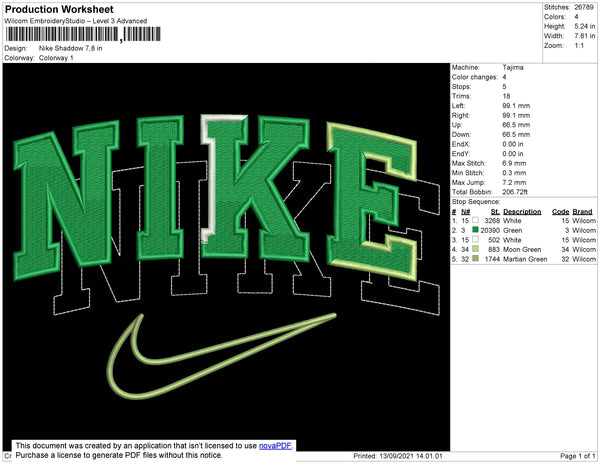The width and height of the screenshot is (600, 464).
Task: Click the 'EndX:' label
Action: (461, 144)
